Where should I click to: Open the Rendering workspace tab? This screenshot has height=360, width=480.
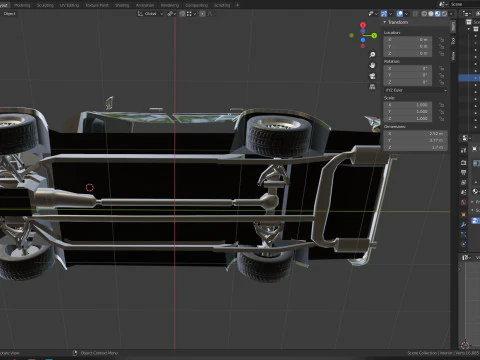pyautogui.click(x=170, y=5)
